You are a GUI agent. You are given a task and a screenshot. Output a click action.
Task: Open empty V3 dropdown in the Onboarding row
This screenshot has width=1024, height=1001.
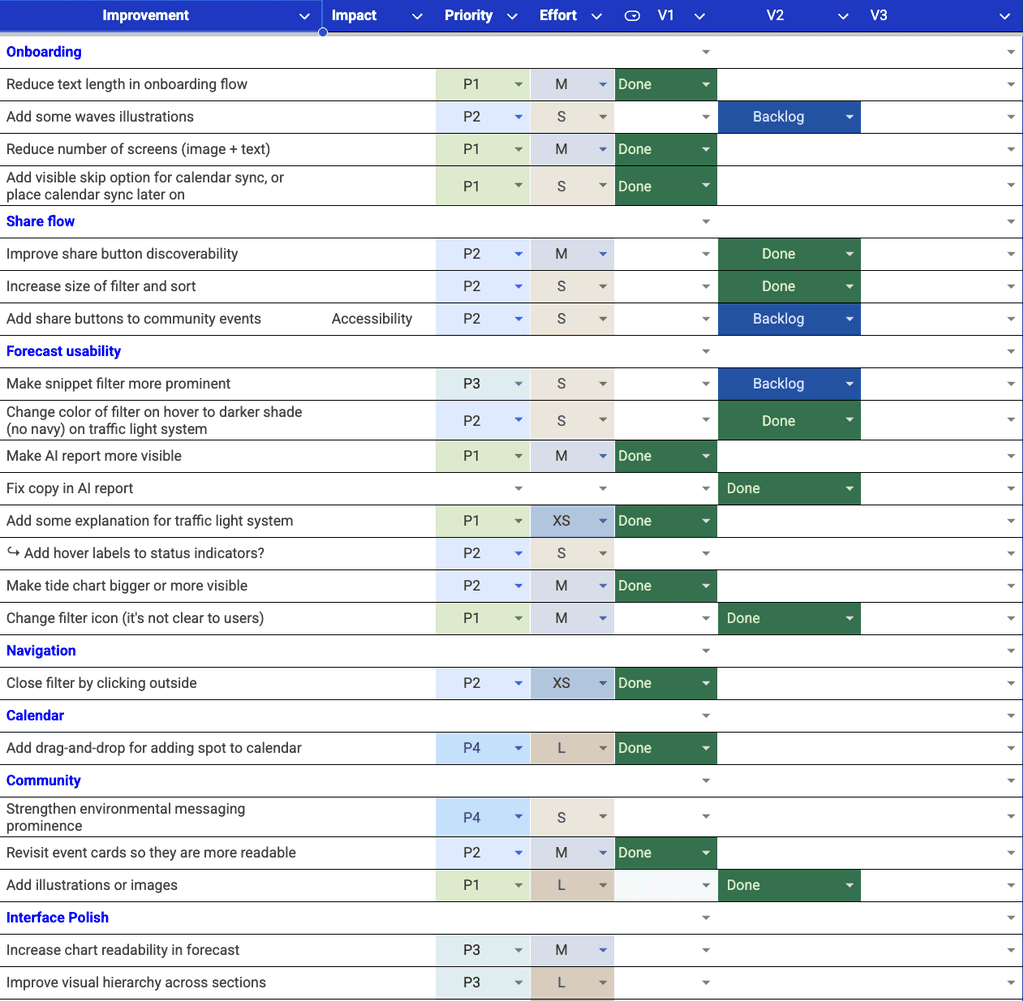pos(1011,52)
